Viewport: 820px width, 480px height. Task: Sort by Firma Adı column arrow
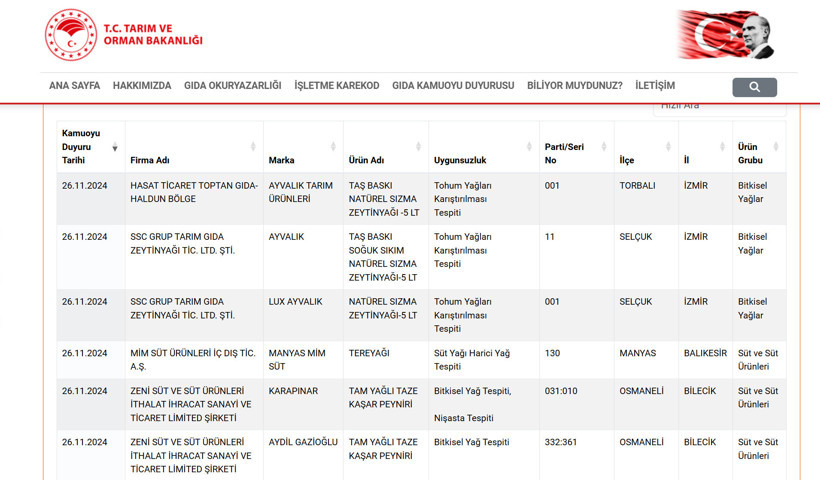[253, 147]
